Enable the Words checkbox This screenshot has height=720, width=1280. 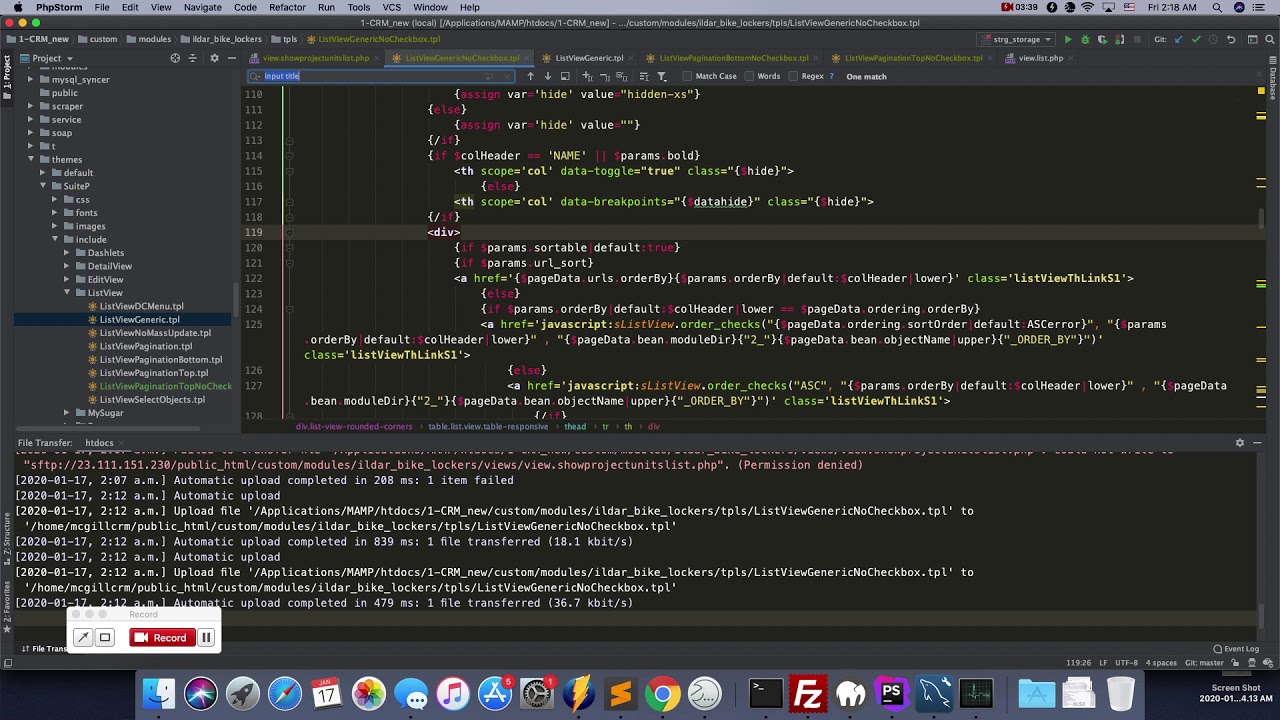749,76
